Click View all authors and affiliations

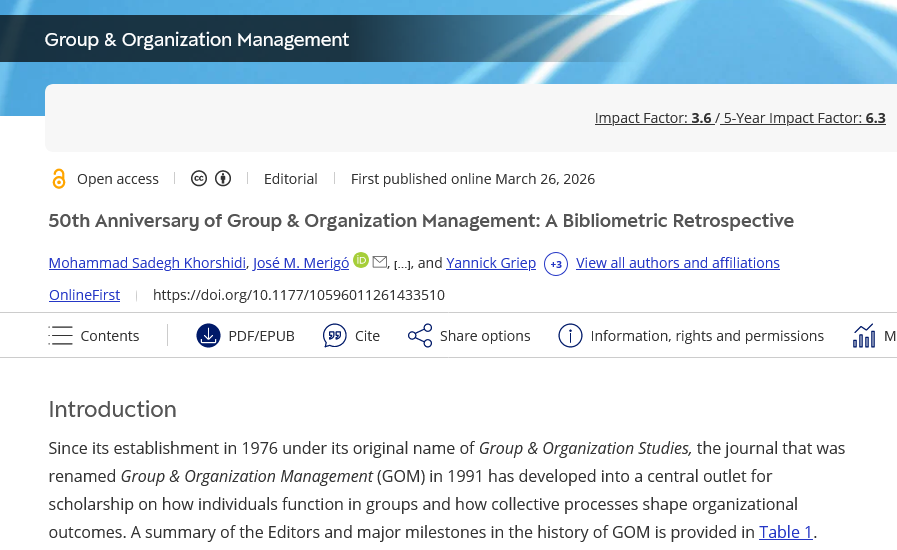tap(677, 263)
